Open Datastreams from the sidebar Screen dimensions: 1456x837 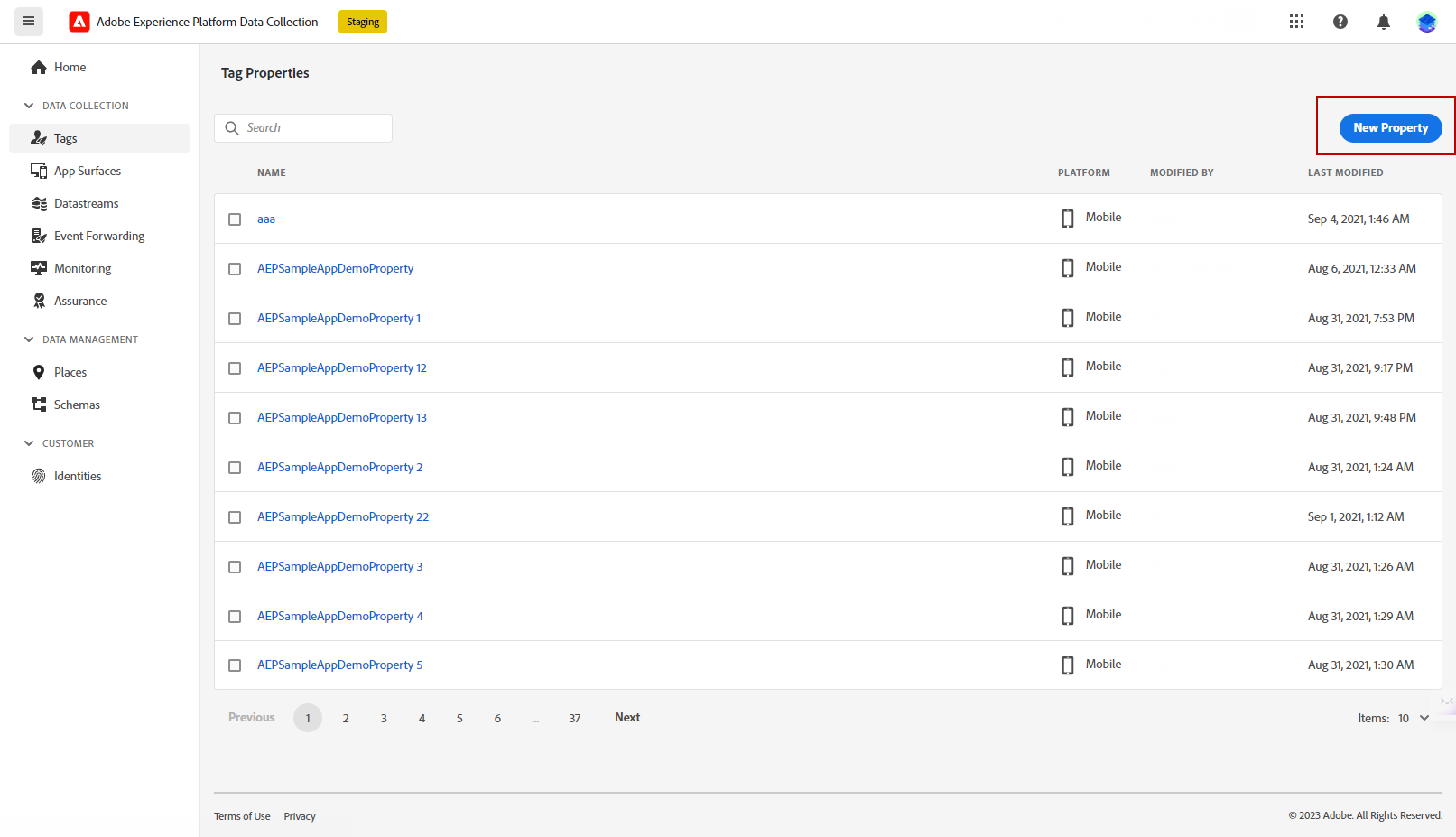86,203
